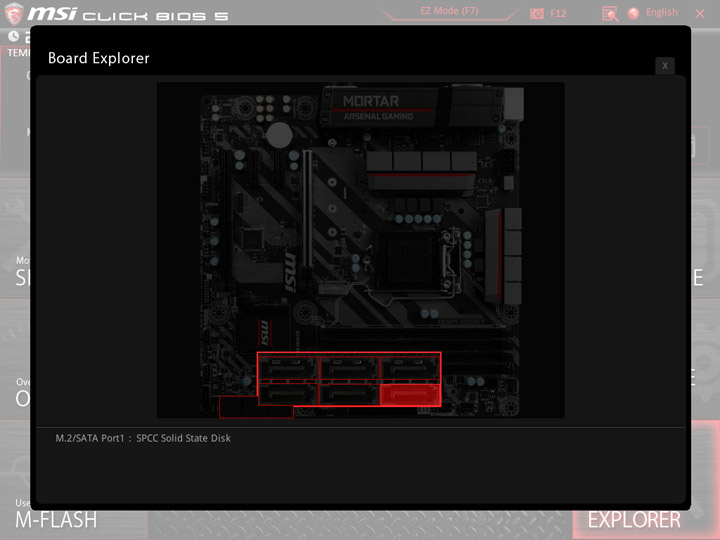720x540 pixels.
Task: Open M-FLASH in the background BIOS window
Action: (56, 520)
